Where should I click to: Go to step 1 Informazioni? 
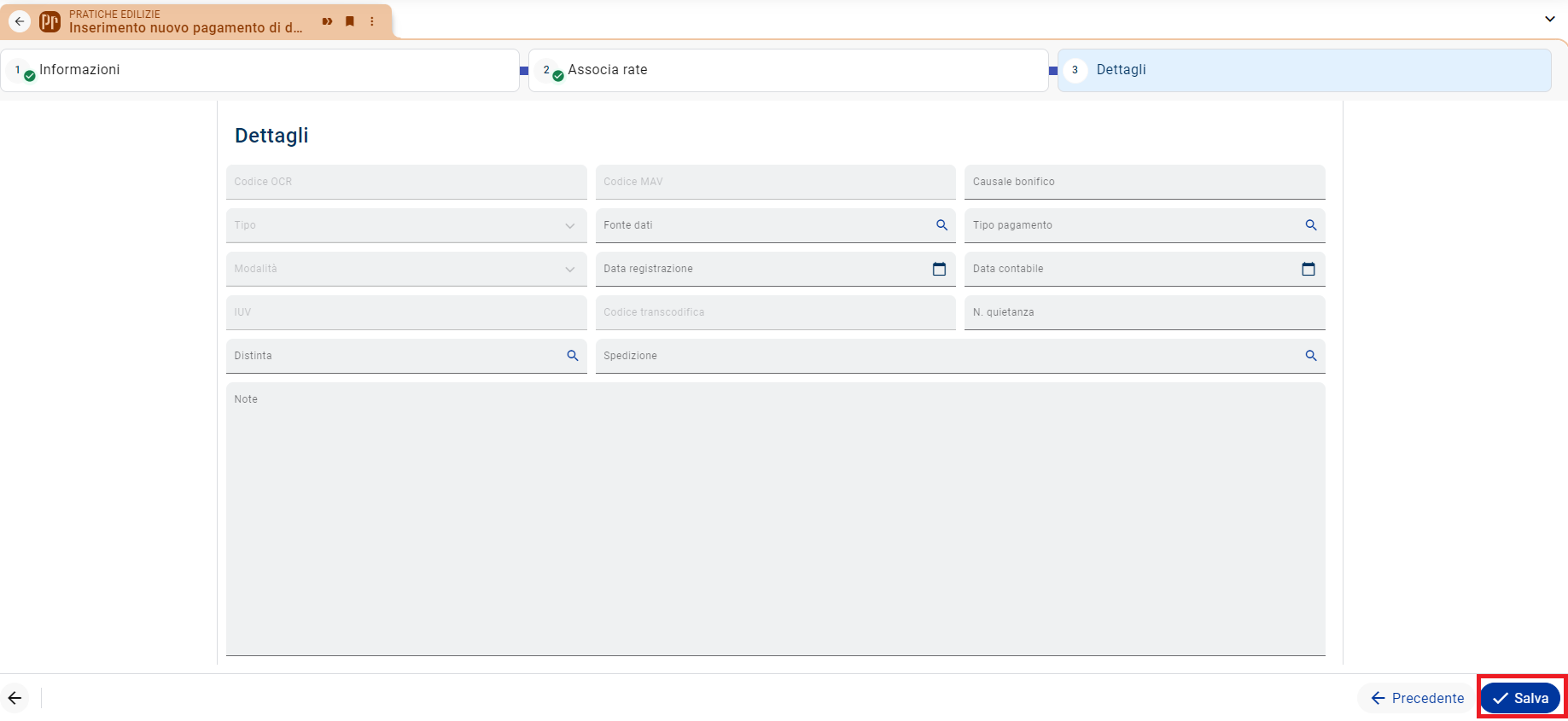pos(260,70)
